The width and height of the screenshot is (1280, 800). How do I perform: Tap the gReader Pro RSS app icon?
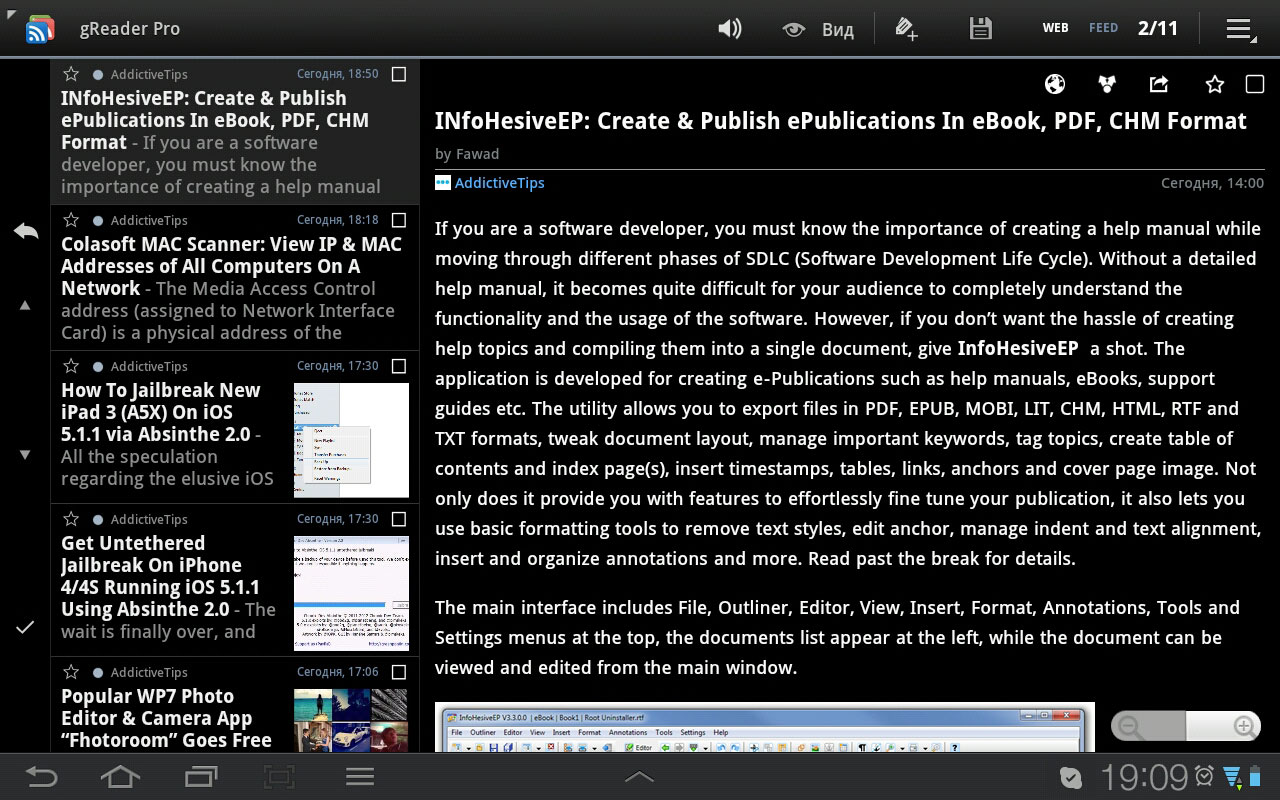[x=40, y=29]
